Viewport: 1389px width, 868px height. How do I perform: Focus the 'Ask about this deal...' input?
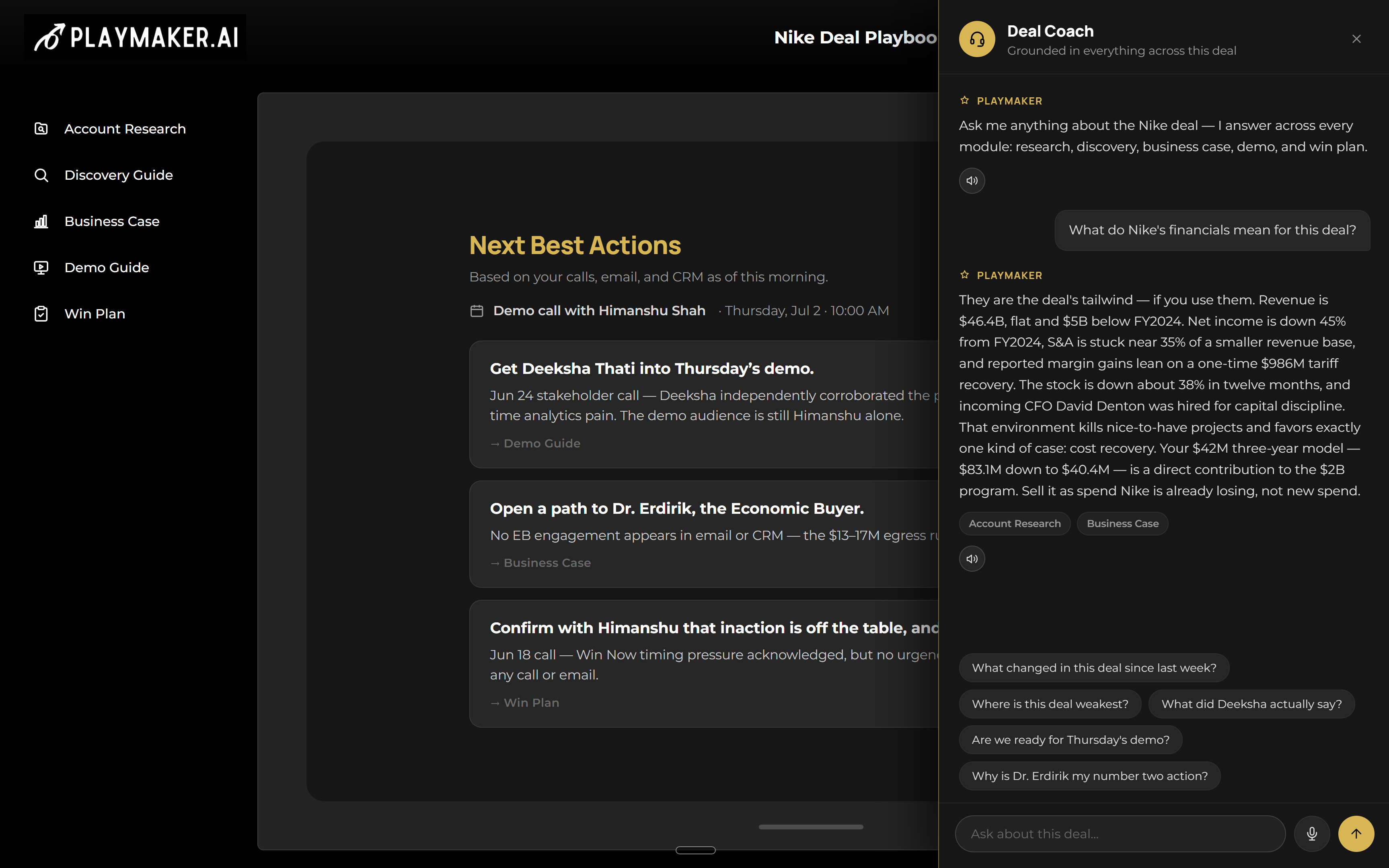(x=1120, y=833)
